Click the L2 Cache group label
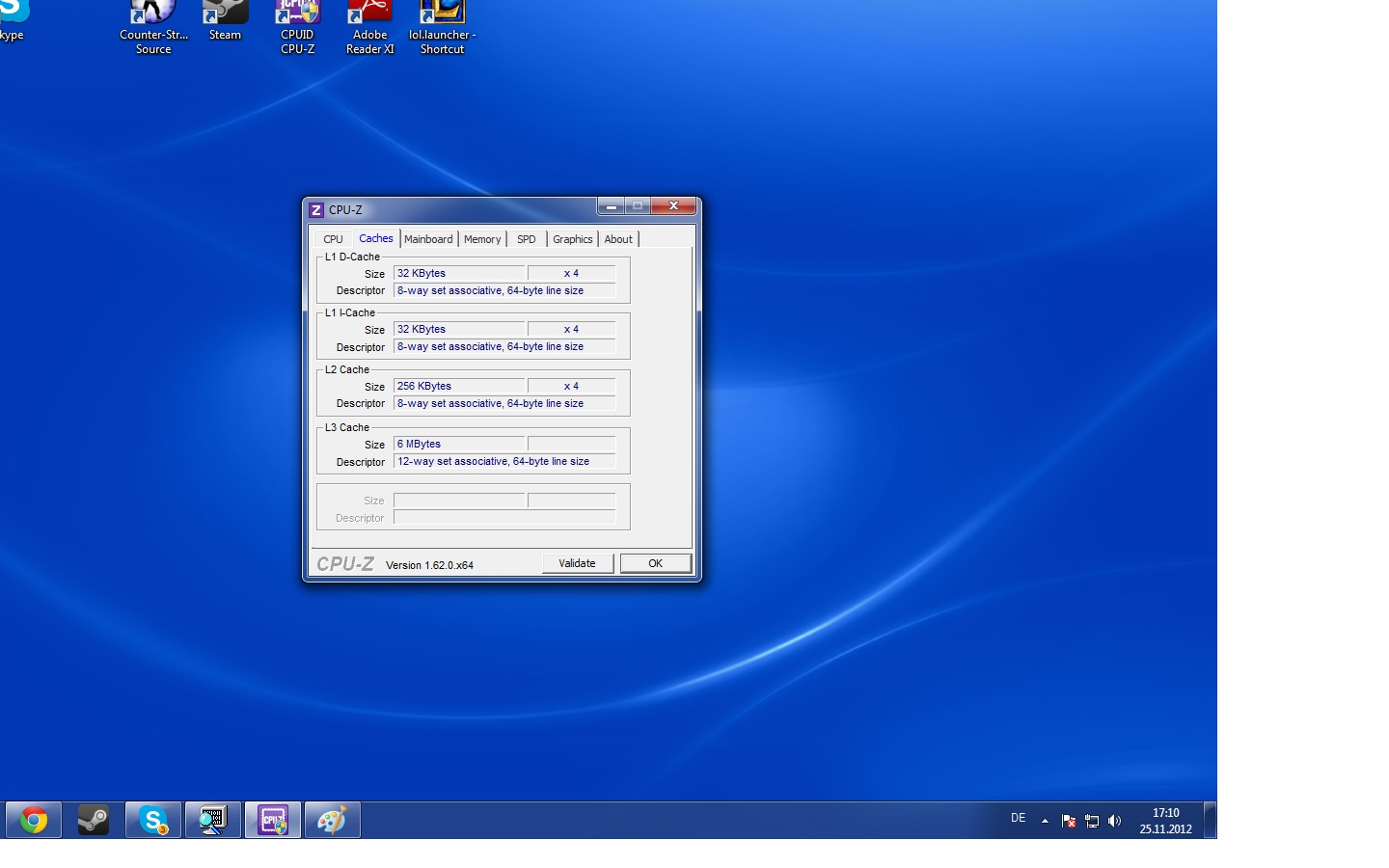 pos(347,369)
